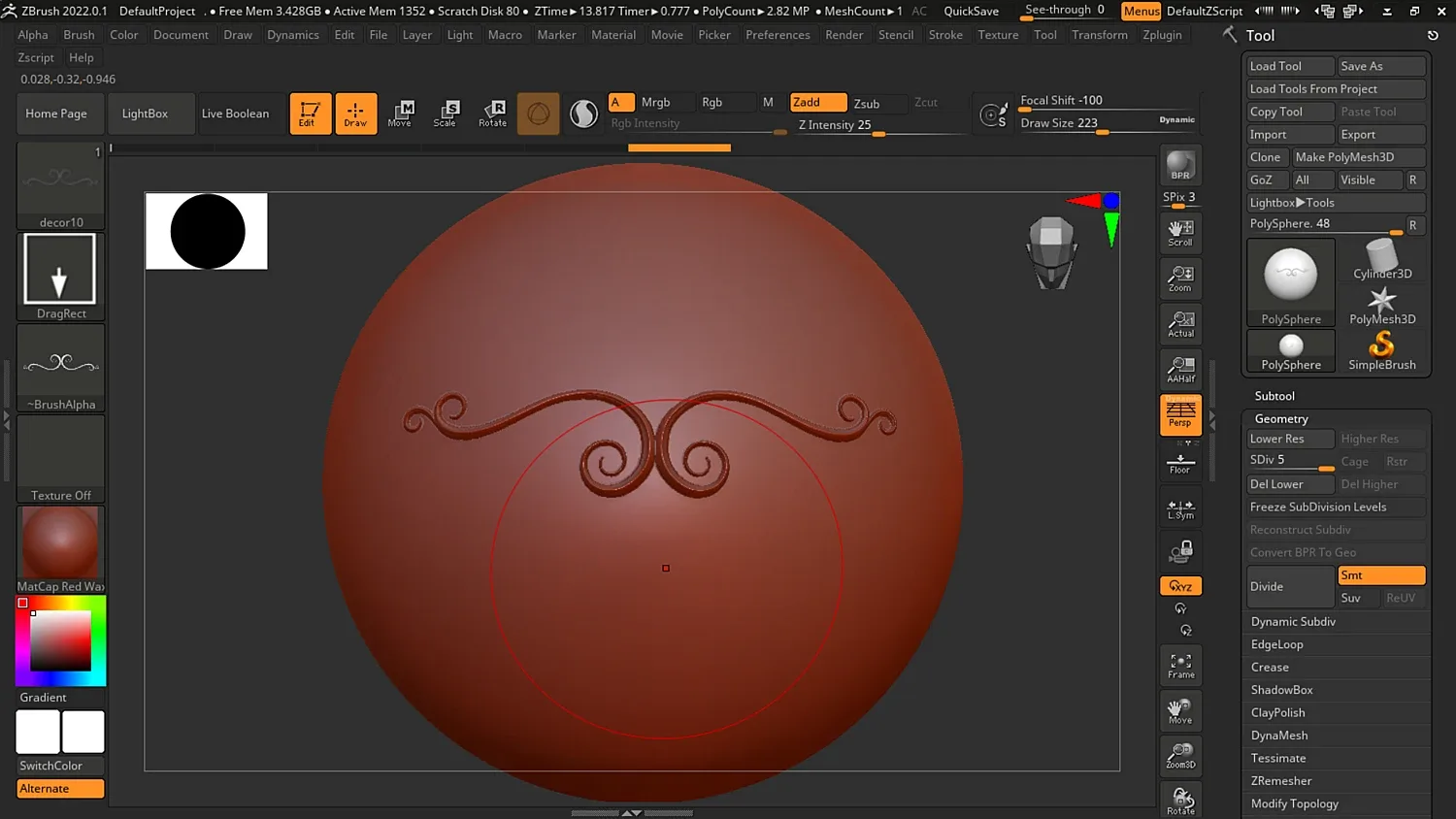
Task: Select the Scale transform tool
Action: [x=446, y=114]
